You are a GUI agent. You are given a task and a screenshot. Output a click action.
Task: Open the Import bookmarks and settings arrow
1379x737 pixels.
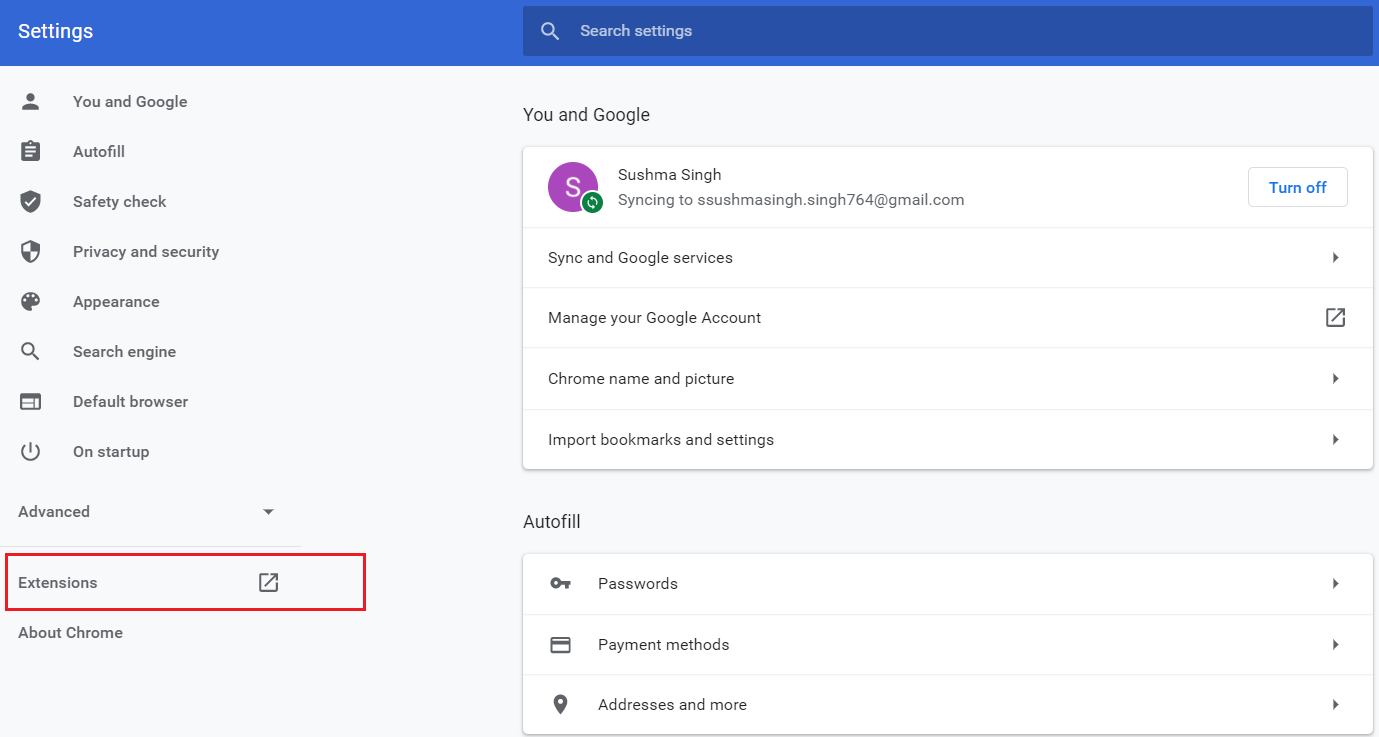pyautogui.click(x=1336, y=439)
